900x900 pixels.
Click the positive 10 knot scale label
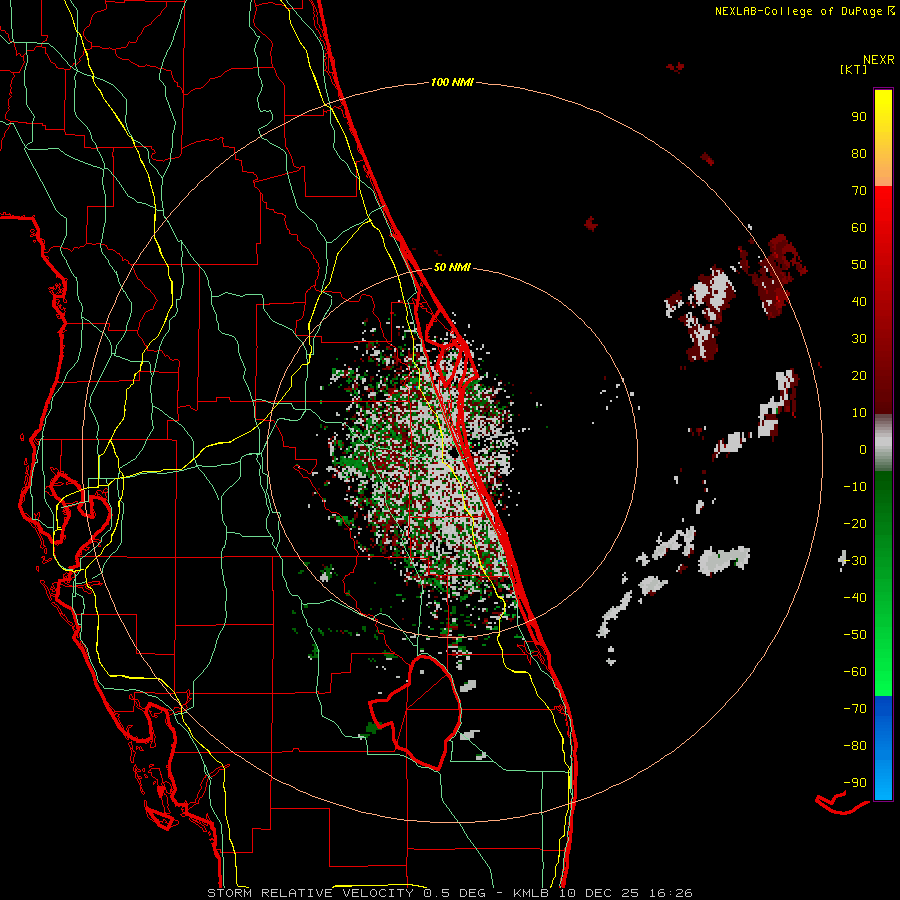pos(859,413)
